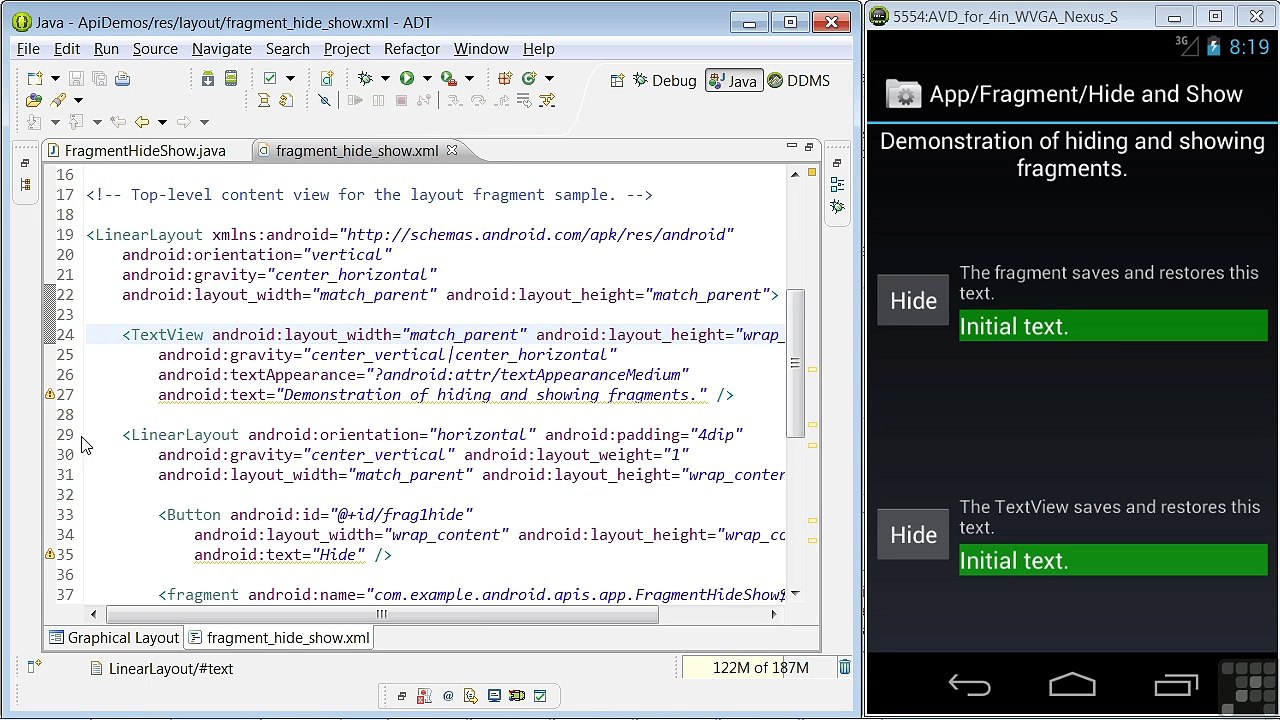
Task: Click the Outline view icon in right trim
Action: tap(837, 185)
